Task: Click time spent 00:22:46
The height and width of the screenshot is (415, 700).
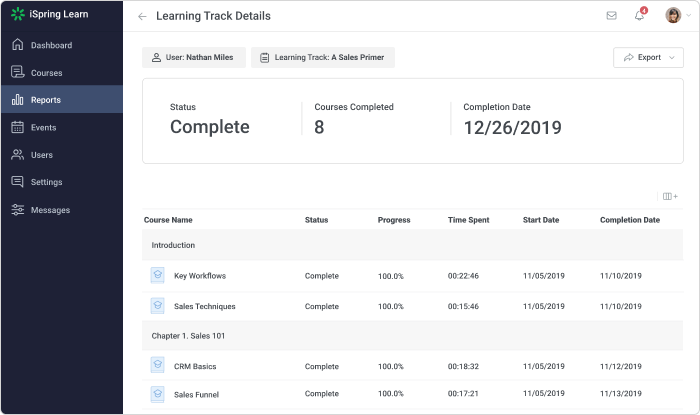Action: (x=463, y=276)
